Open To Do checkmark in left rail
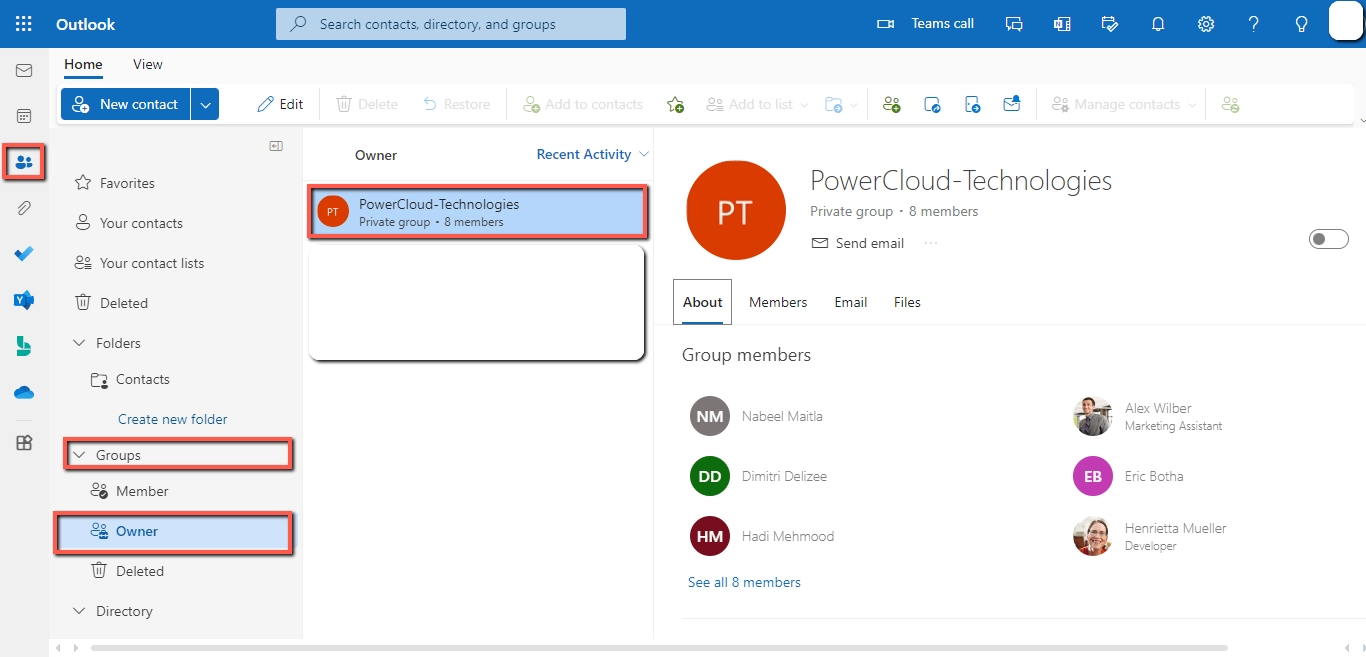The width and height of the screenshot is (1366, 657). click(24, 254)
